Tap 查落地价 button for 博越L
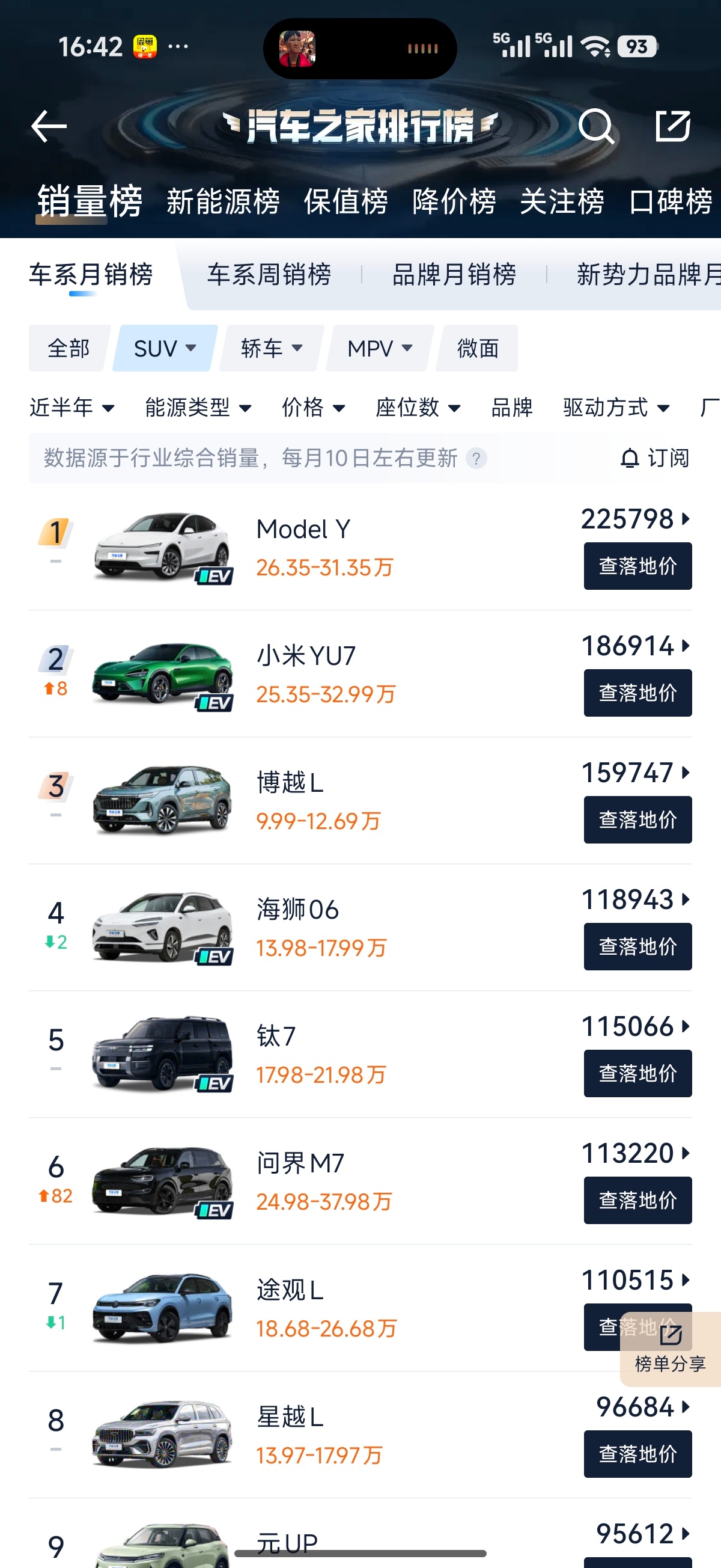Image resolution: width=721 pixels, height=1568 pixels. 637,819
